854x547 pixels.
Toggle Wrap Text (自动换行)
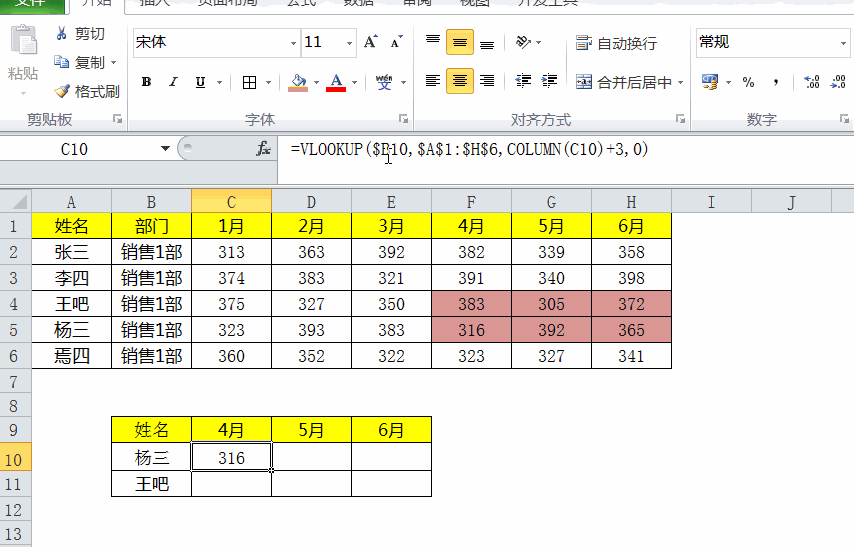[x=616, y=43]
